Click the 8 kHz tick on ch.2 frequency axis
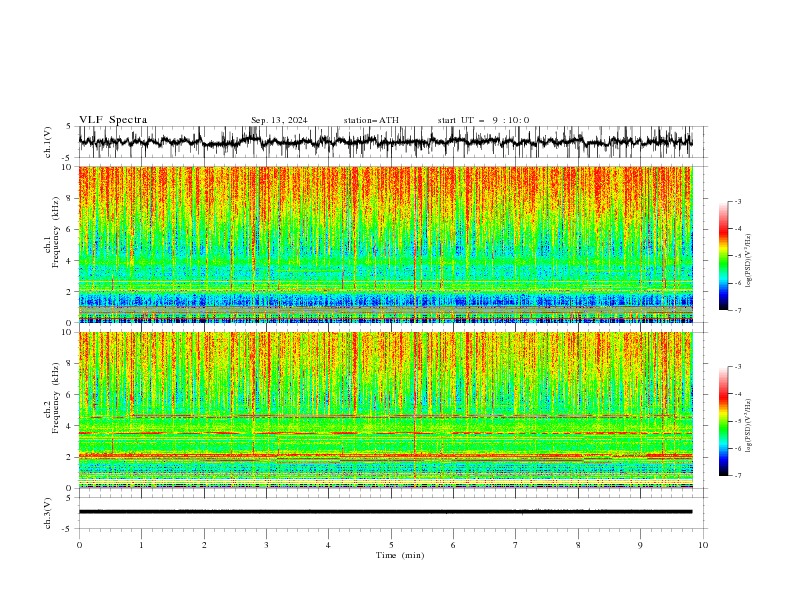Image resolution: width=792 pixels, height=612 pixels. coord(71,364)
